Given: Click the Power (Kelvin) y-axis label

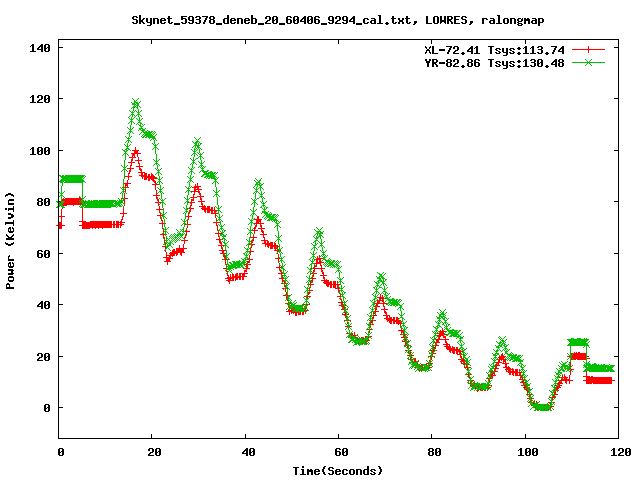Looking at the screenshot, I should pos(10,241).
